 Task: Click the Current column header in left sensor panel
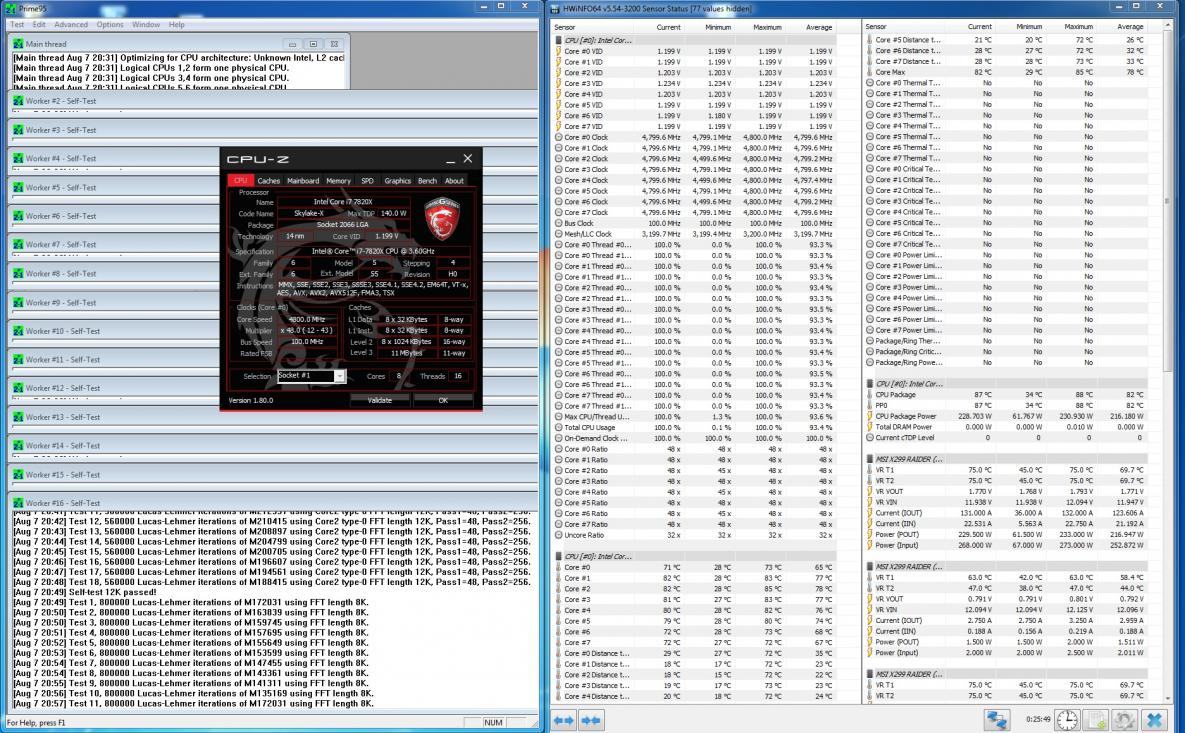pos(668,27)
